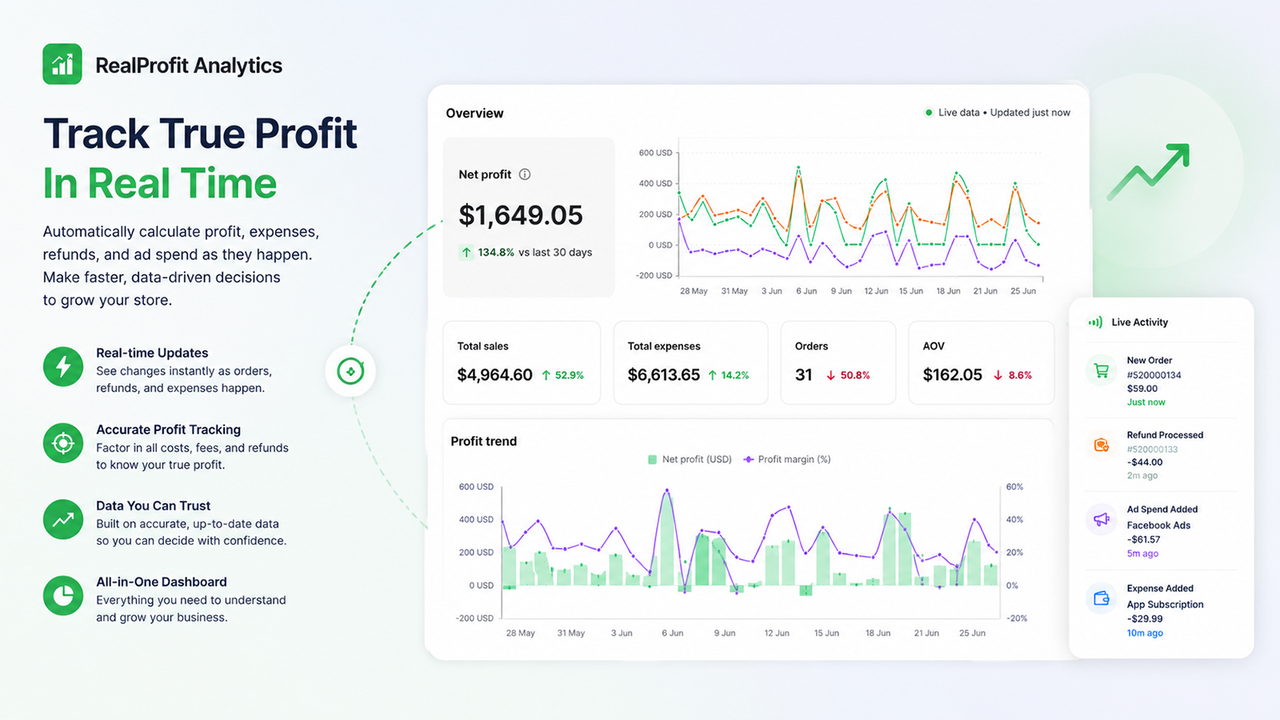Open the Orders metric card
This screenshot has height=720, width=1280.
click(838, 362)
